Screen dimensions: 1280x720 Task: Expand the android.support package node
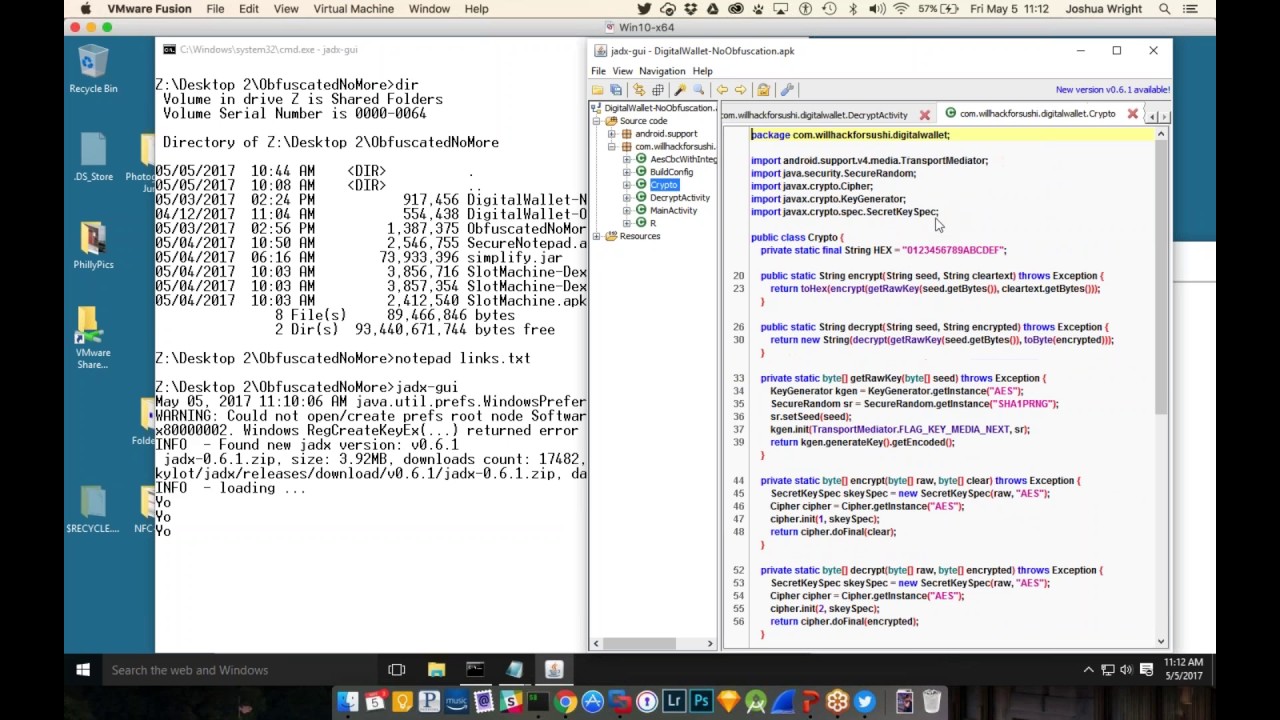(612, 134)
